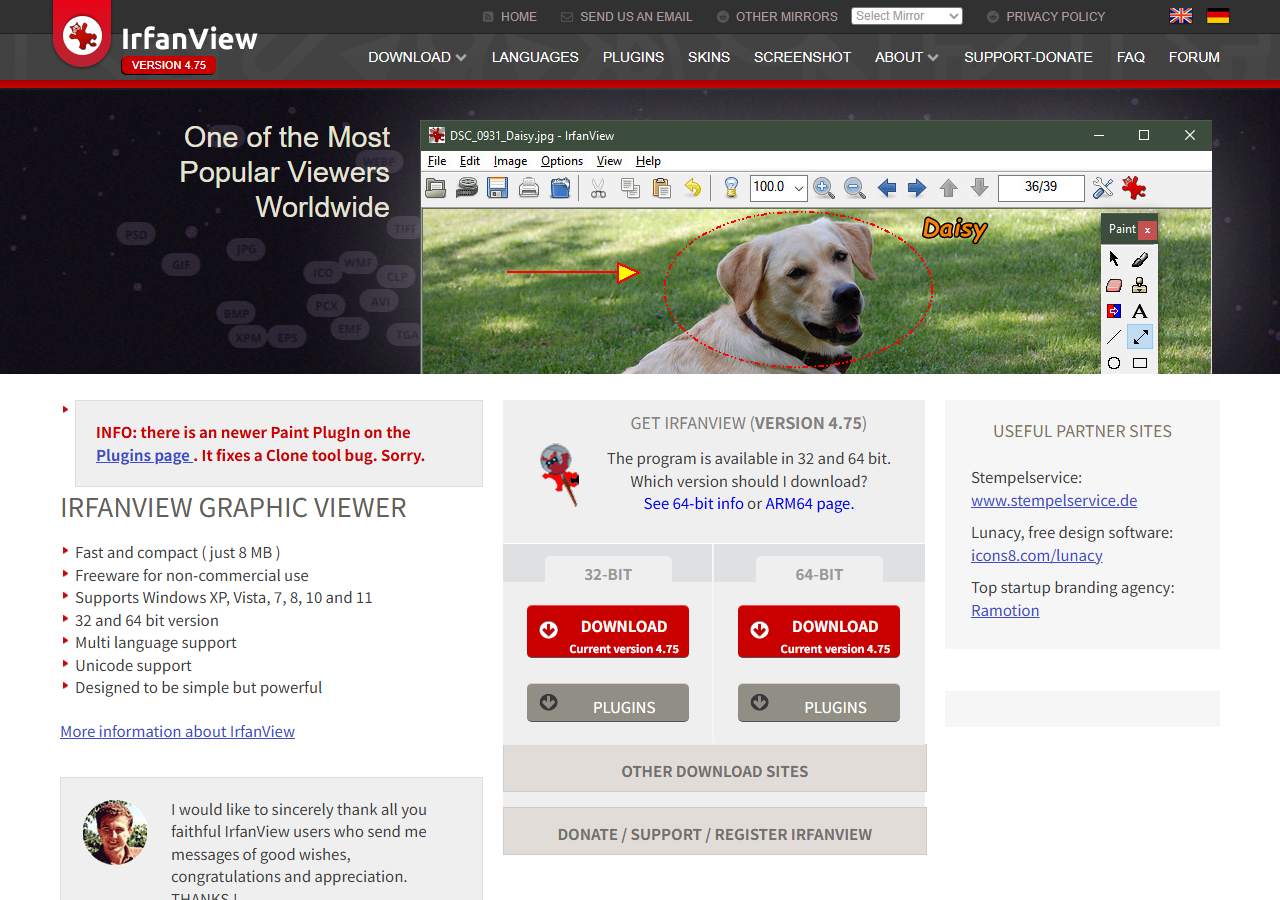Screen dimensions: 1280x900
Task: Click the light bulb info icon in banner
Action: click(x=731, y=187)
